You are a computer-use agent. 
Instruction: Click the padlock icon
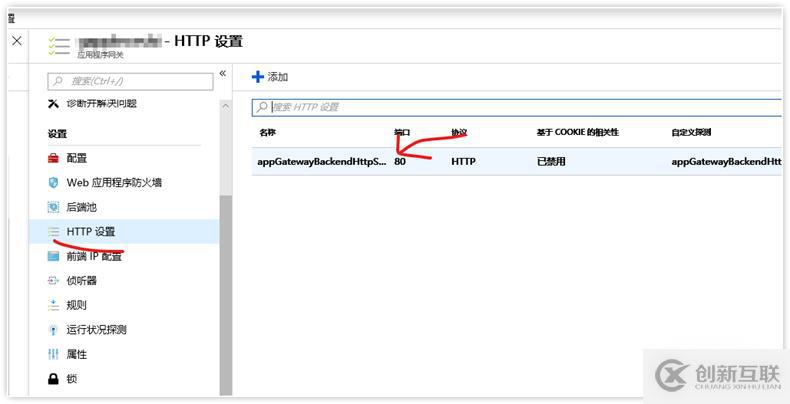pyautogui.click(x=53, y=379)
